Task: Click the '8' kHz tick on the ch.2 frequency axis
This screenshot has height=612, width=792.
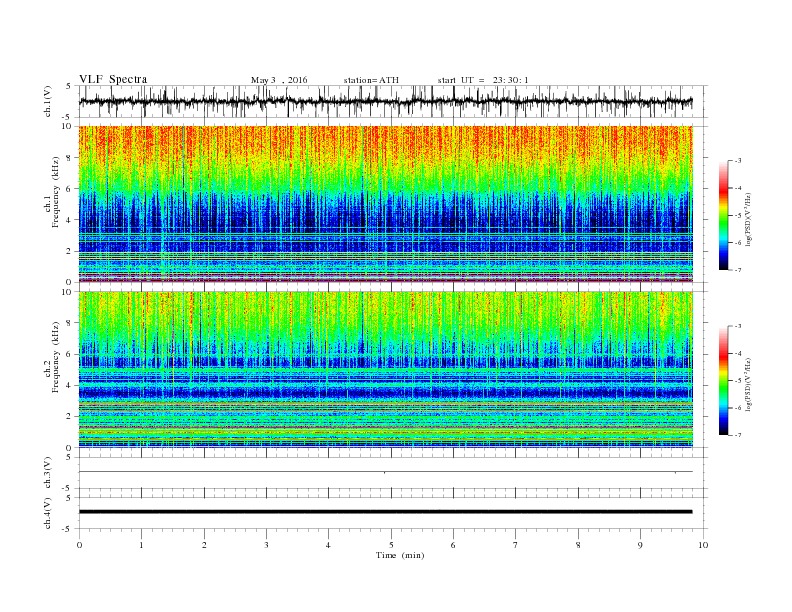Action: point(69,323)
